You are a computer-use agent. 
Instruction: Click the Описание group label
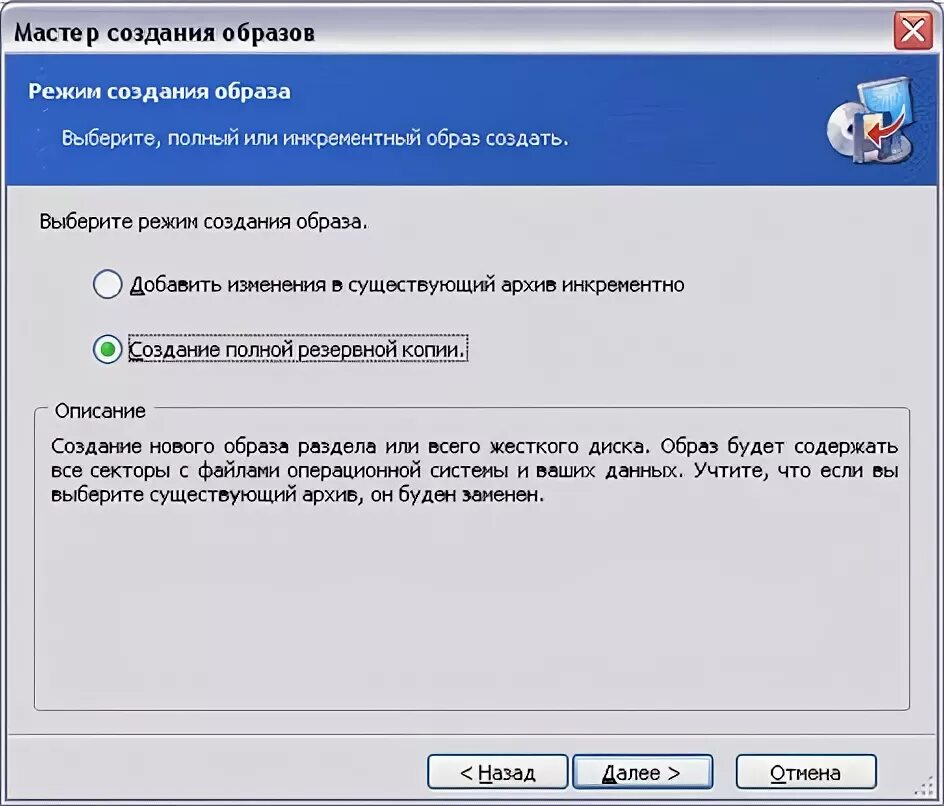coord(100,411)
